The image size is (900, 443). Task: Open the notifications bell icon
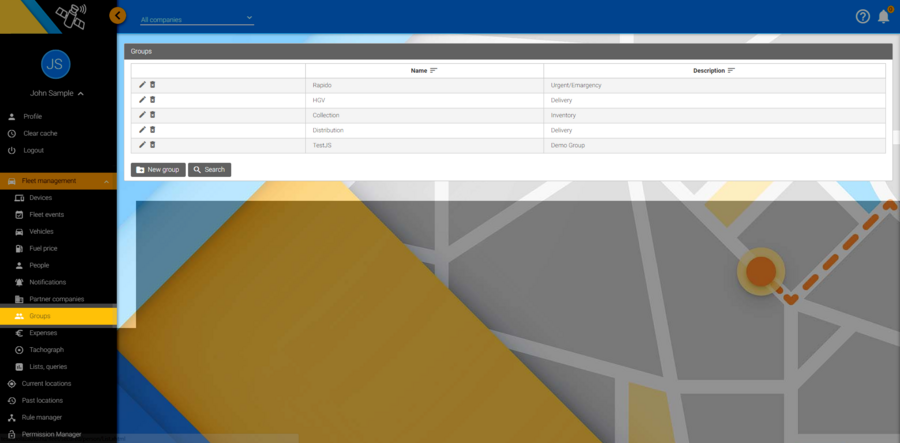[x=883, y=17]
